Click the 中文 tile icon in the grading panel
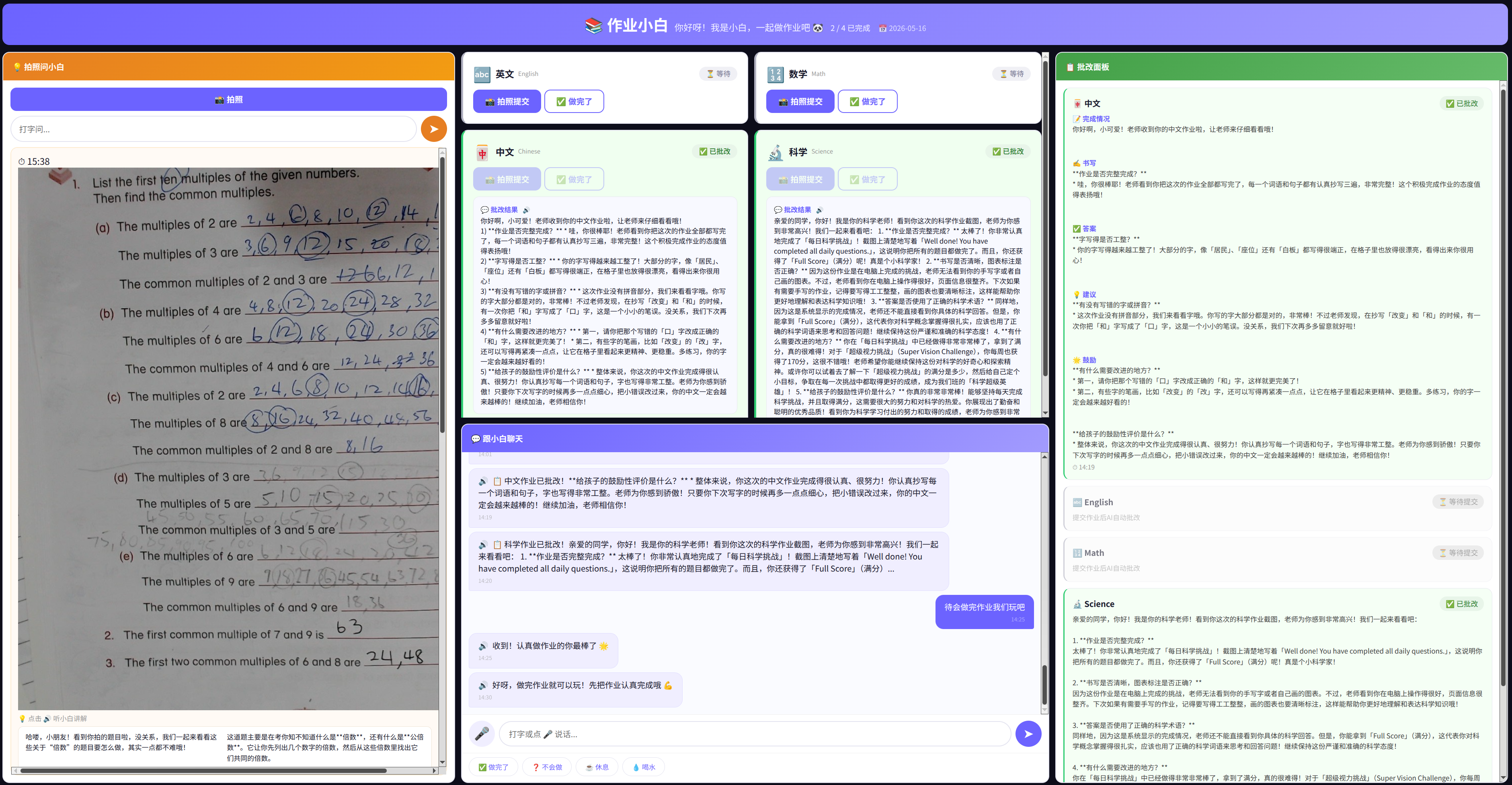The image size is (1512, 785). [1078, 104]
